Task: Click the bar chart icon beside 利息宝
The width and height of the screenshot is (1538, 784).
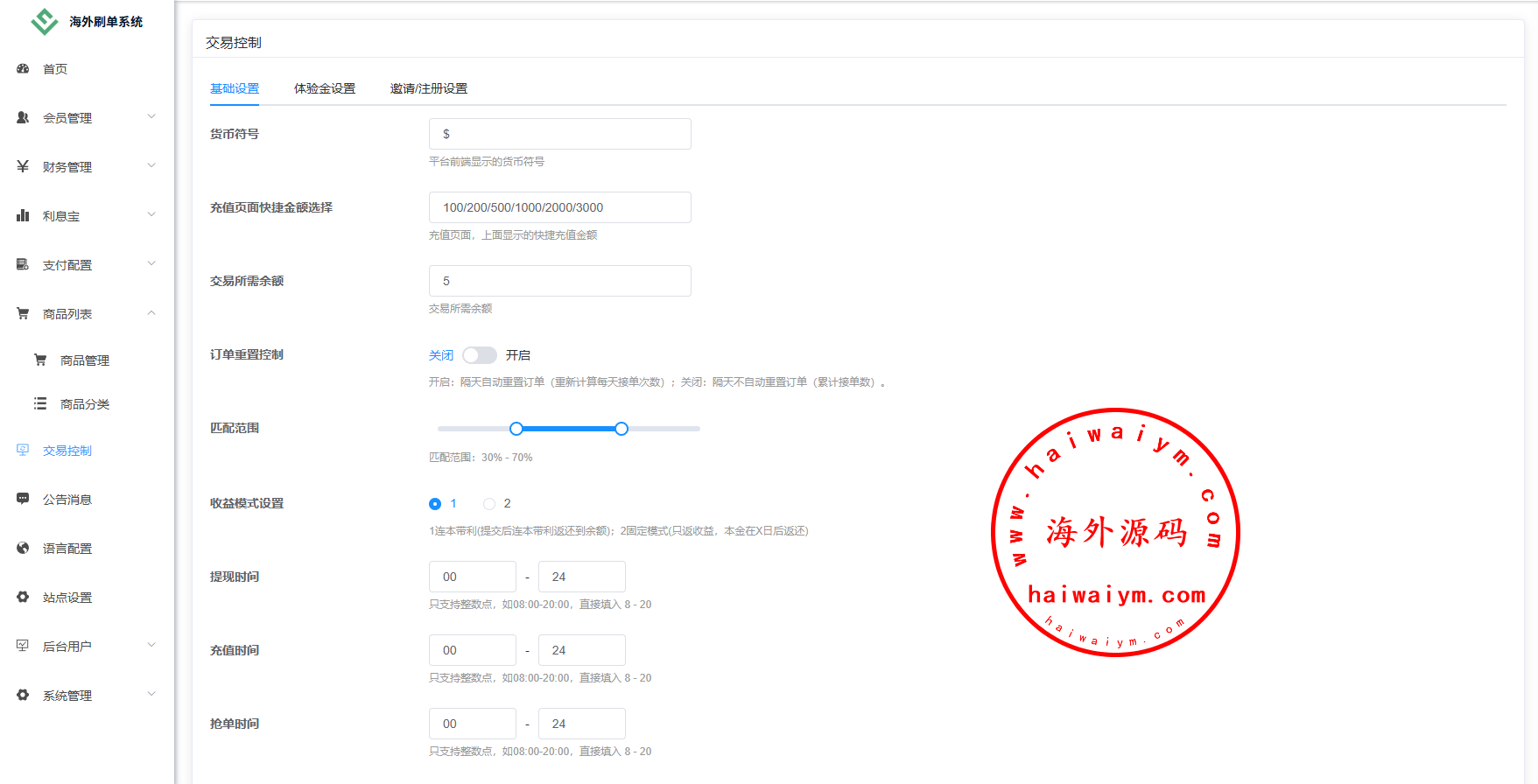Action: click(x=23, y=215)
